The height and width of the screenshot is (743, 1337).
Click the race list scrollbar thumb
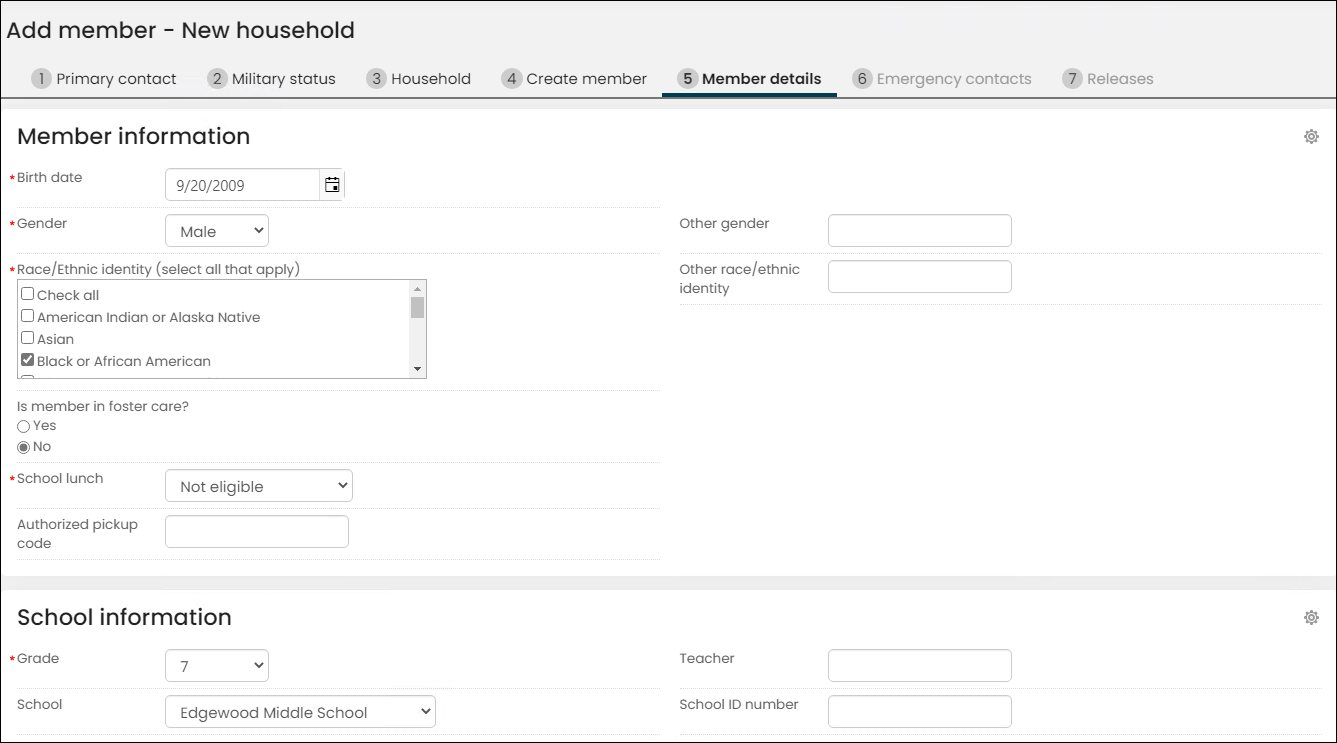click(418, 307)
